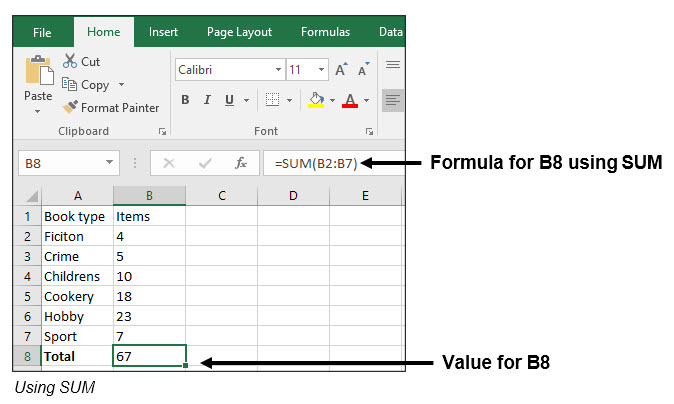This screenshot has height=404, width=674.
Task: Select row 4 header
Action: [27, 276]
